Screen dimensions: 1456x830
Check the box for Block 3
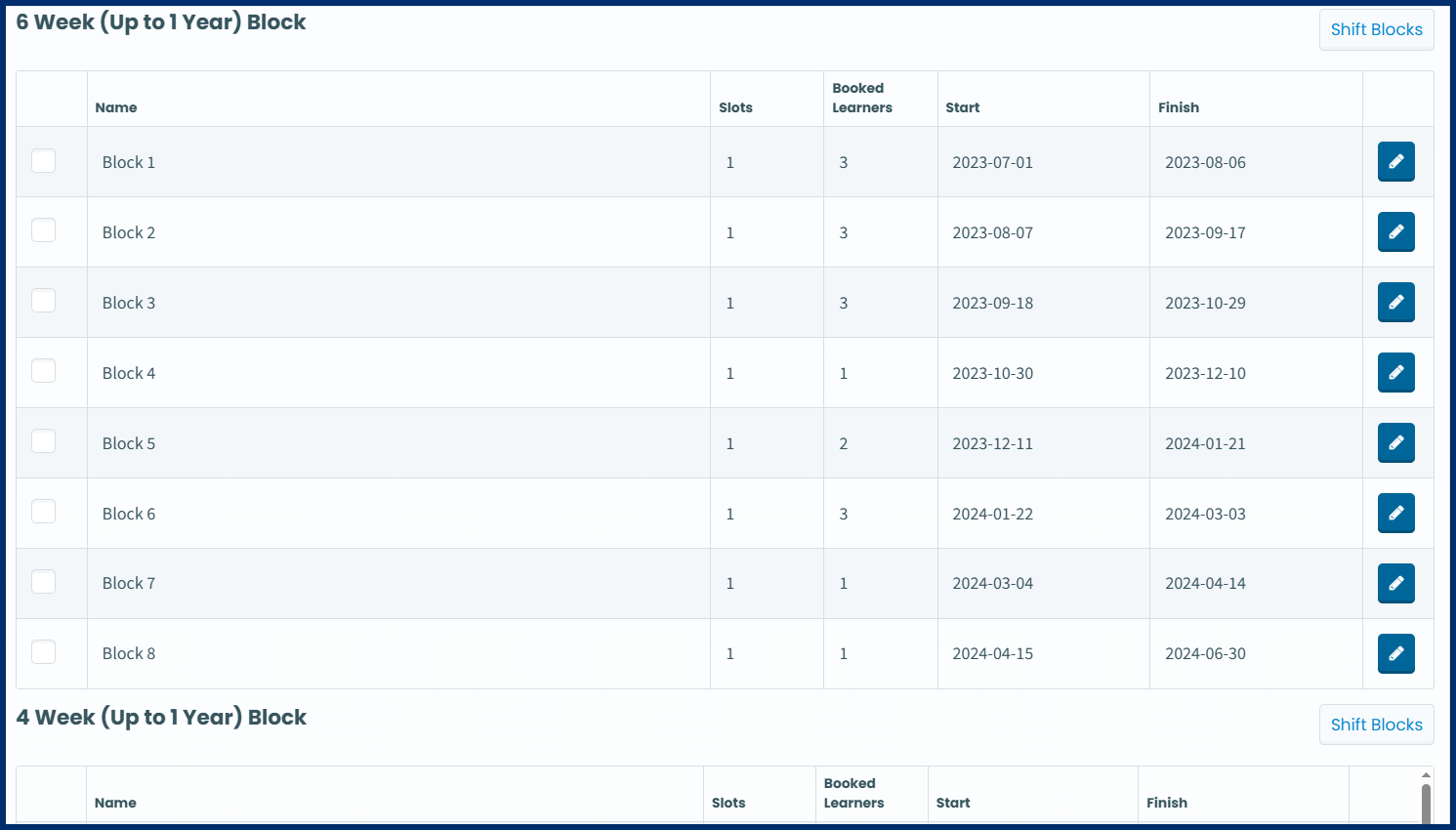[x=43, y=301]
